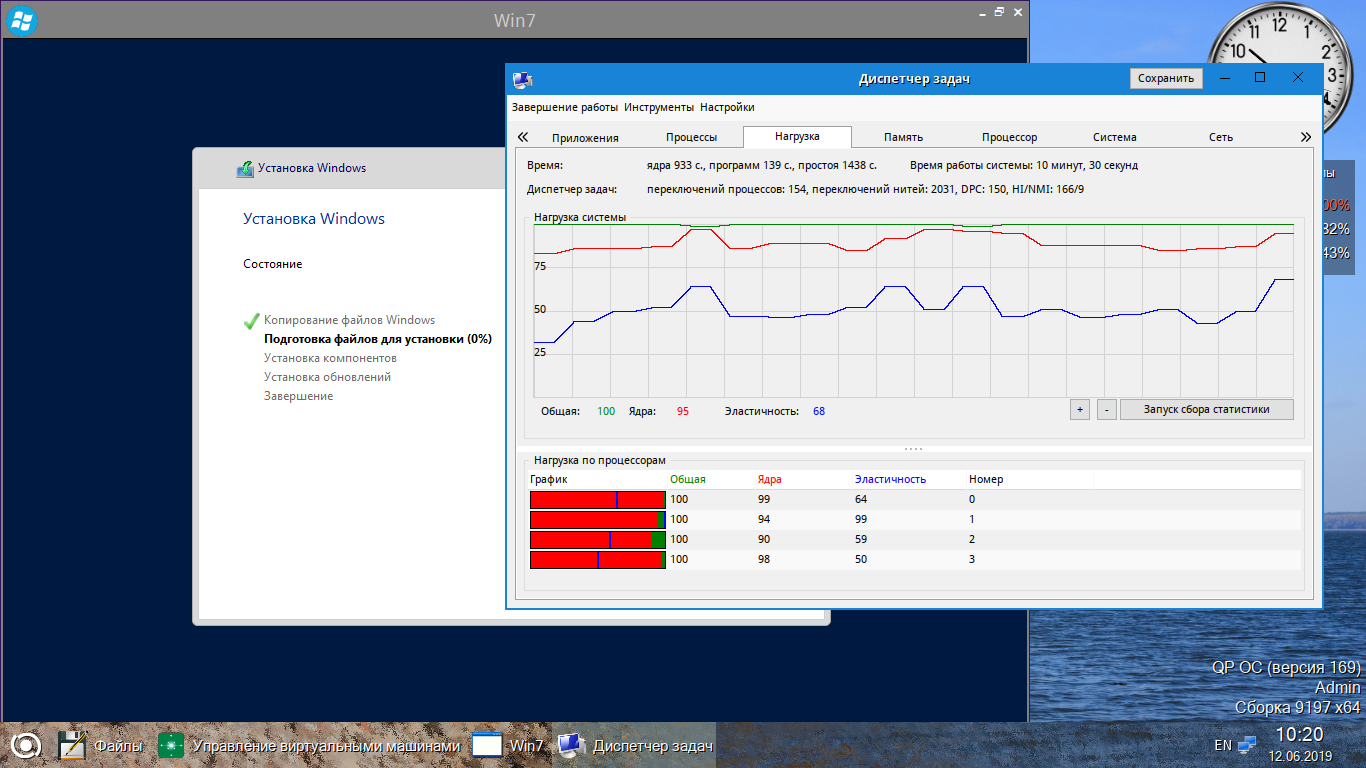Click Время работы системы text
The height and width of the screenshot is (768, 1366).
(1024, 165)
